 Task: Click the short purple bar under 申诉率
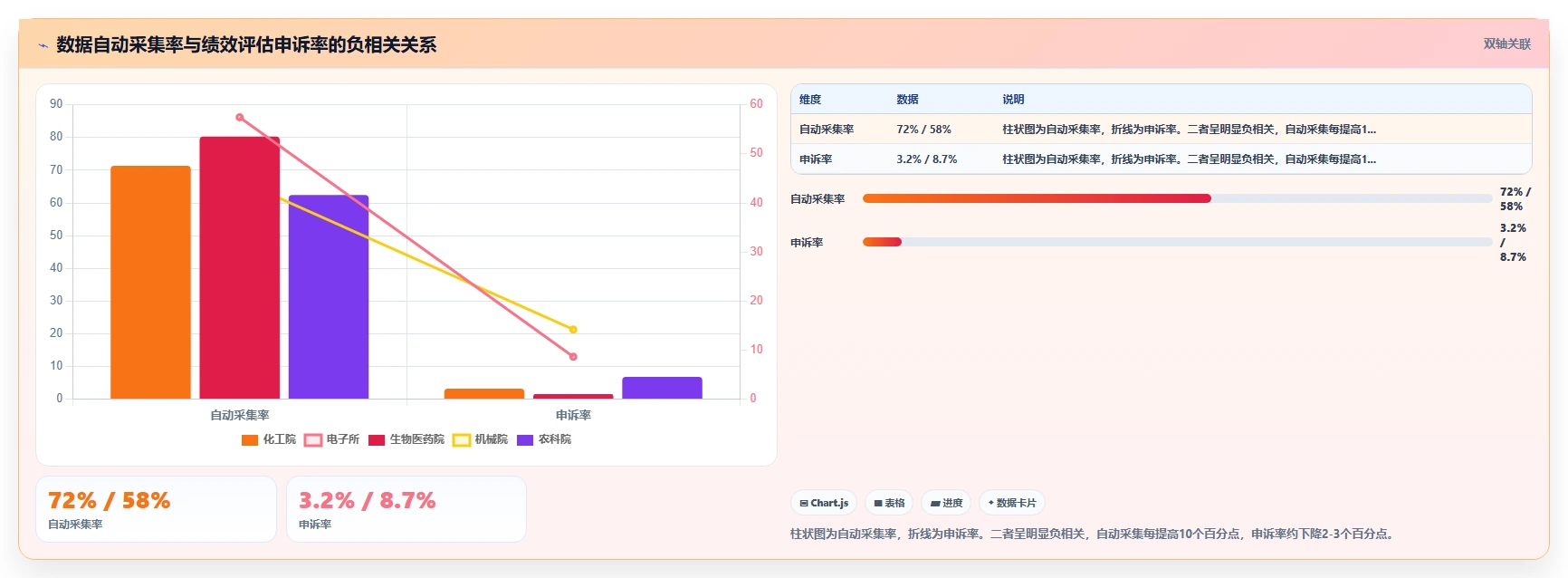tap(662, 388)
